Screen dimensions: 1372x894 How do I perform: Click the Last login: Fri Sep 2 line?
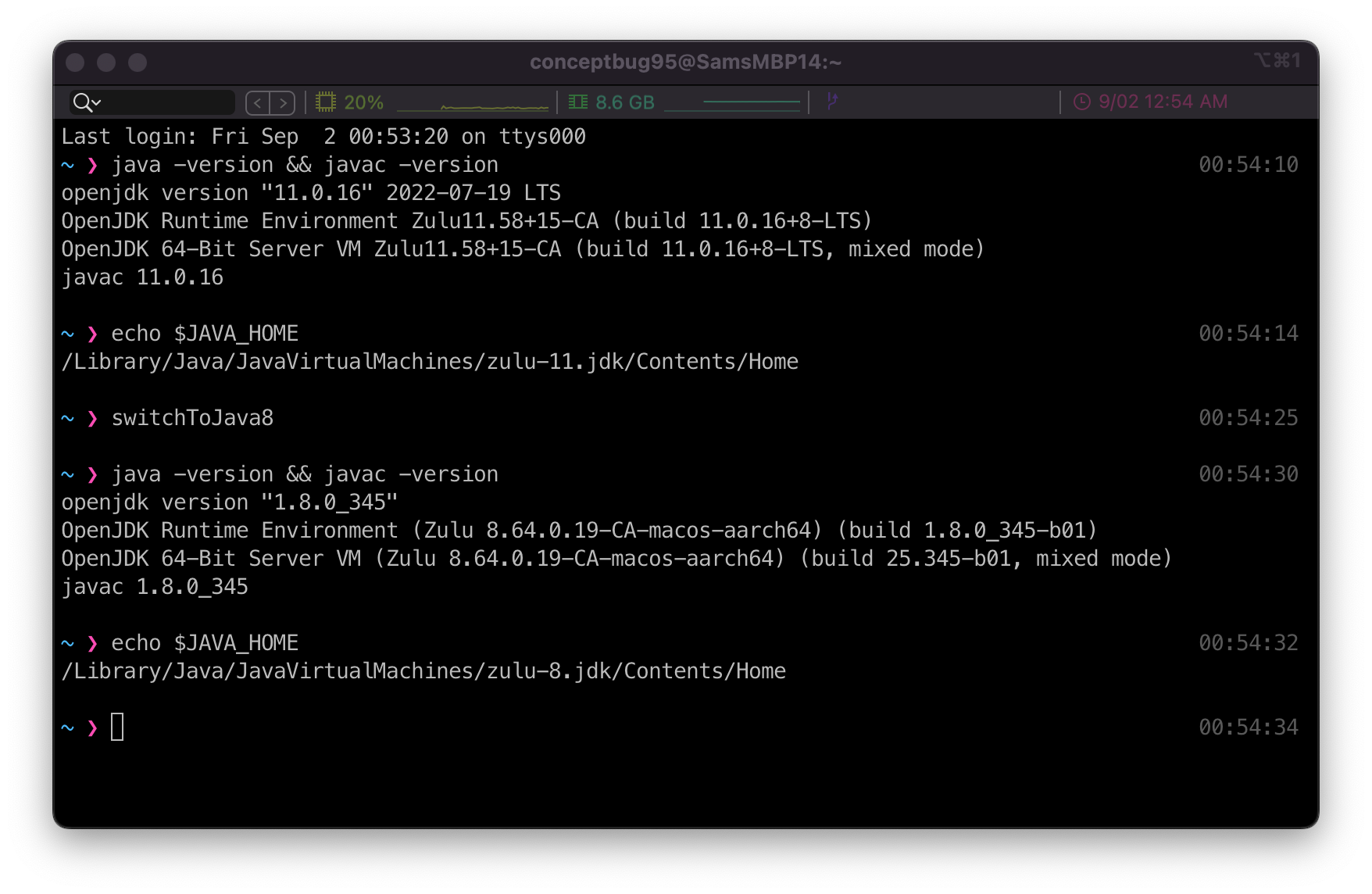coord(323,137)
